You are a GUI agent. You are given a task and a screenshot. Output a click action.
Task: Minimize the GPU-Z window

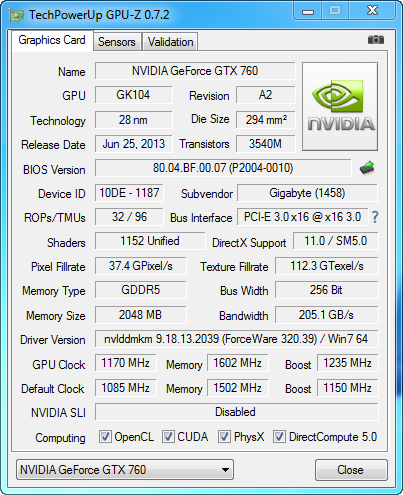(308, 12)
